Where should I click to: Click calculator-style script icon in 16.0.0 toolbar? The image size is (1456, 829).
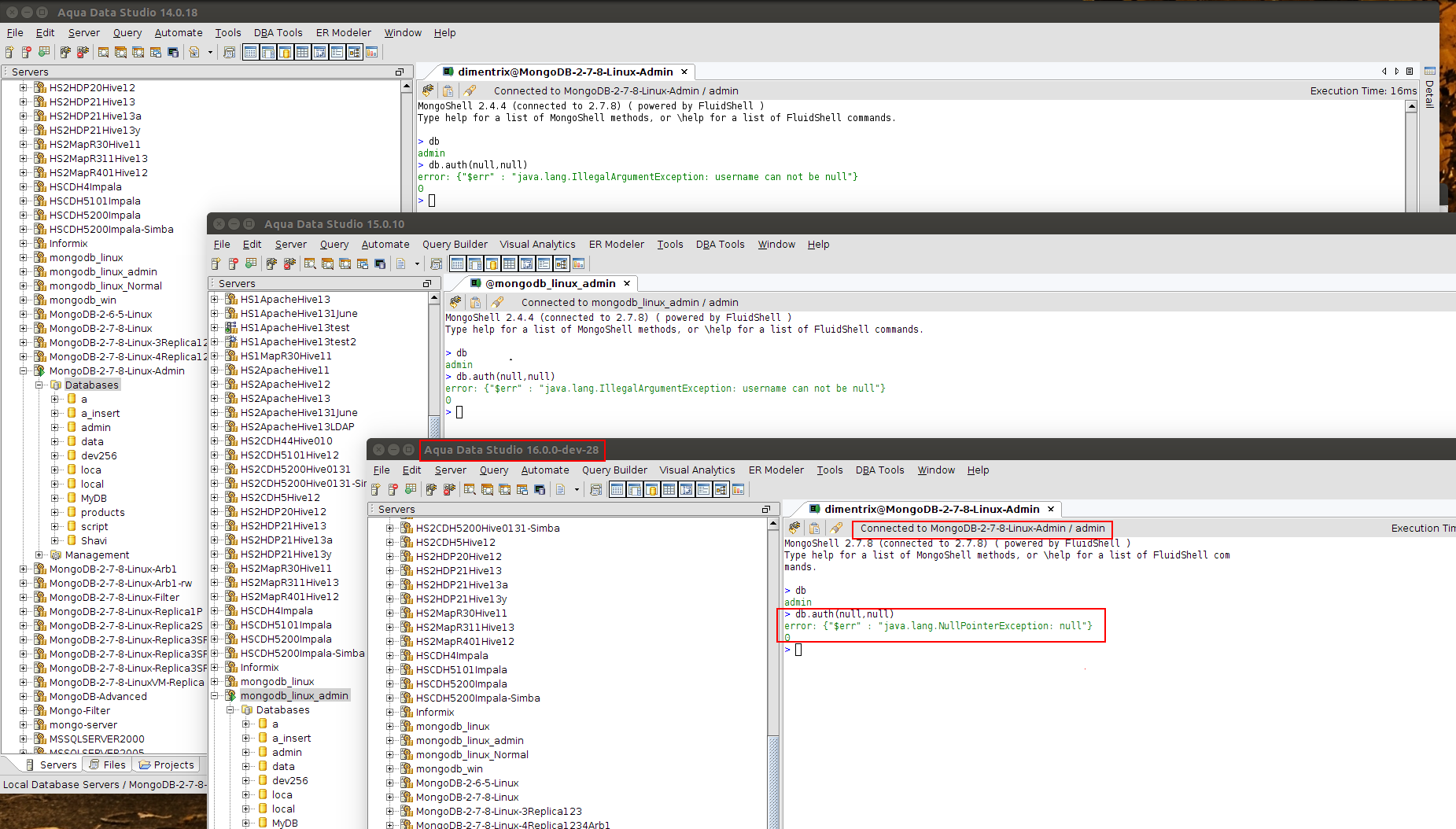coord(596,489)
